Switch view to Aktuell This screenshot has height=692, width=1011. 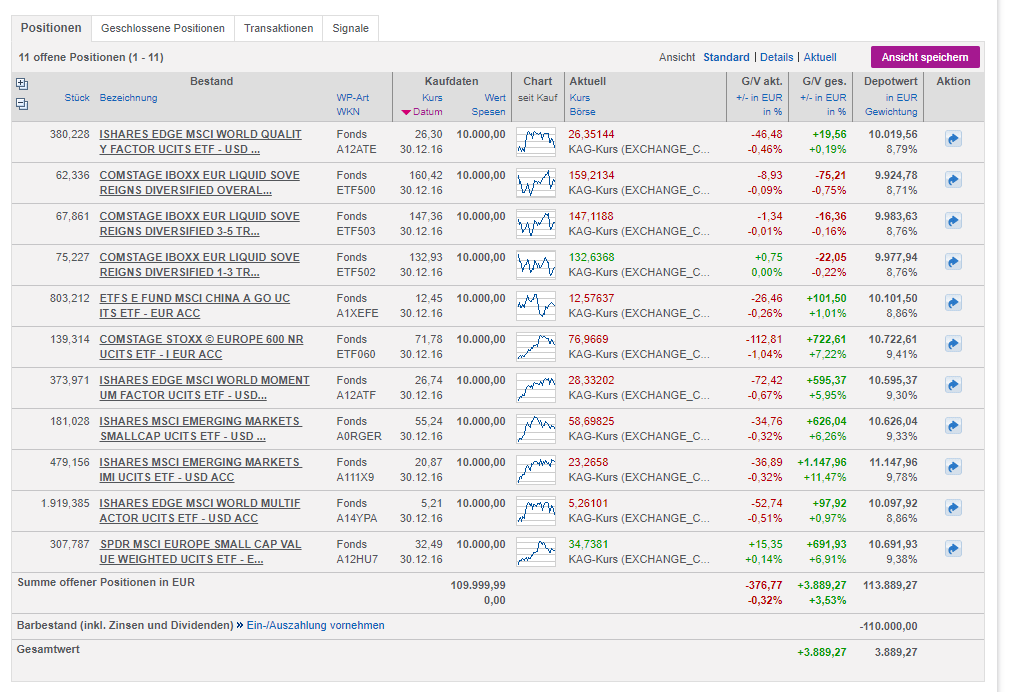(820, 57)
